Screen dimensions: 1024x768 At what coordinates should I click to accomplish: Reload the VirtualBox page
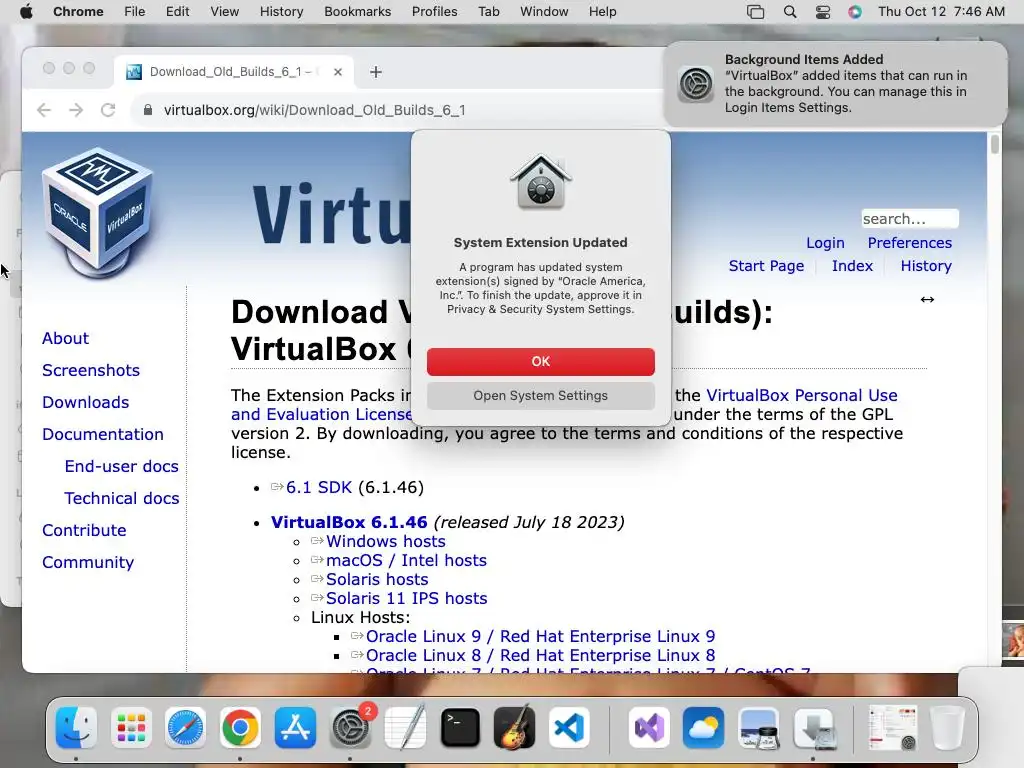click(x=108, y=110)
